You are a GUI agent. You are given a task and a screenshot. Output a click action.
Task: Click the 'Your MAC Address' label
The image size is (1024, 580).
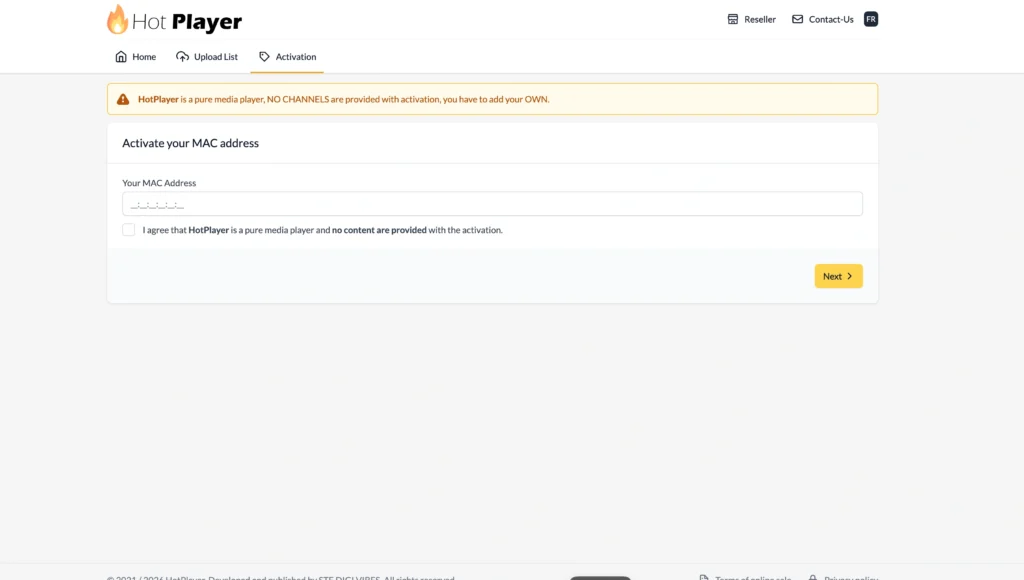click(x=159, y=183)
